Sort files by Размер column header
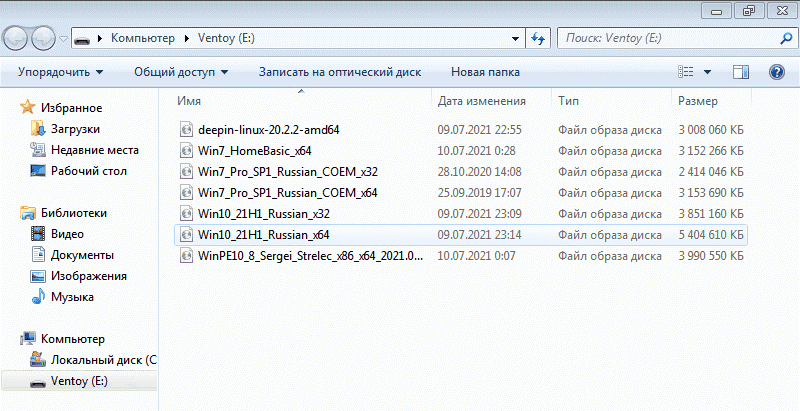800x411 pixels. coord(697,101)
